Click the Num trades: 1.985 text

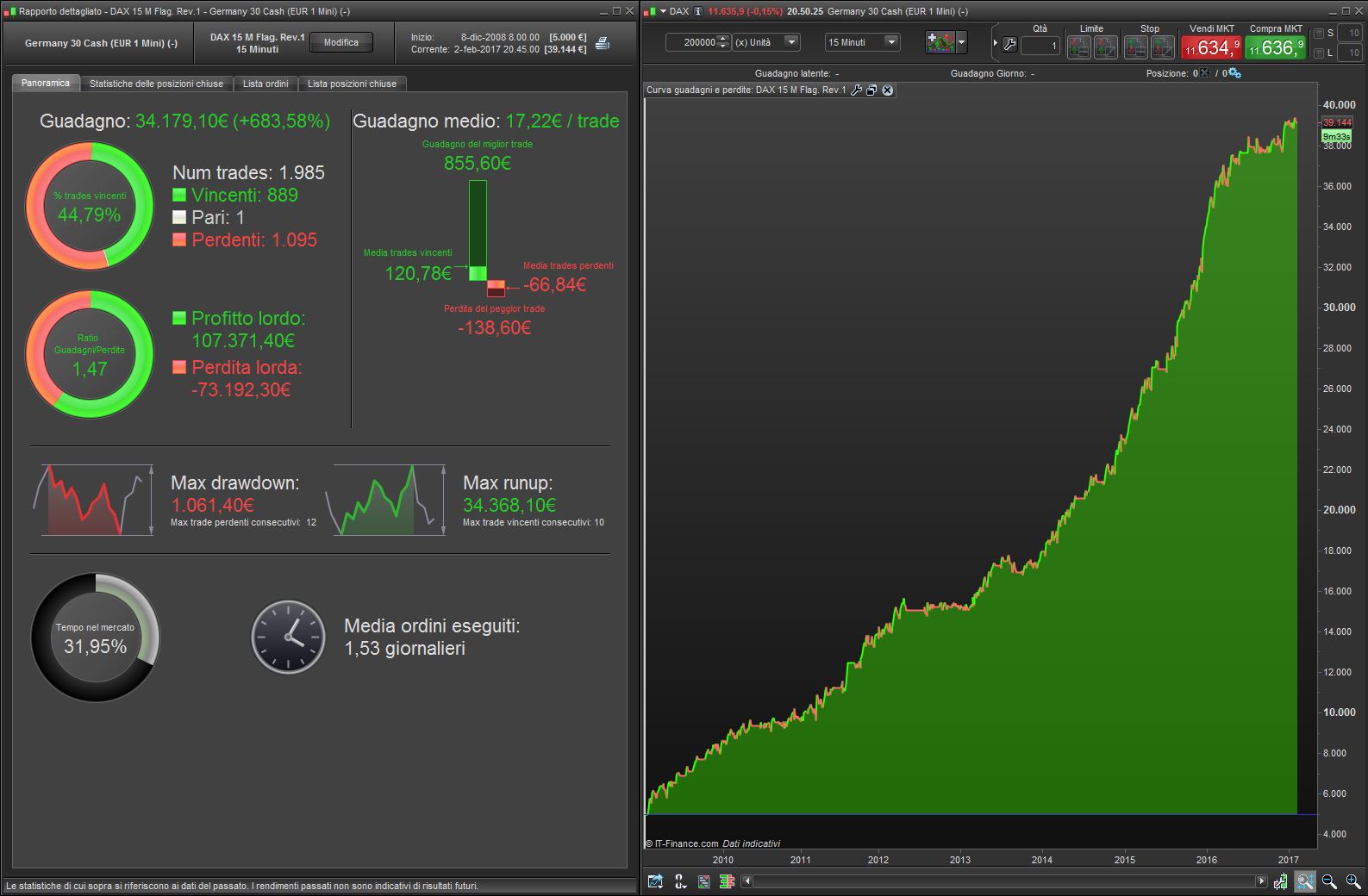point(248,172)
